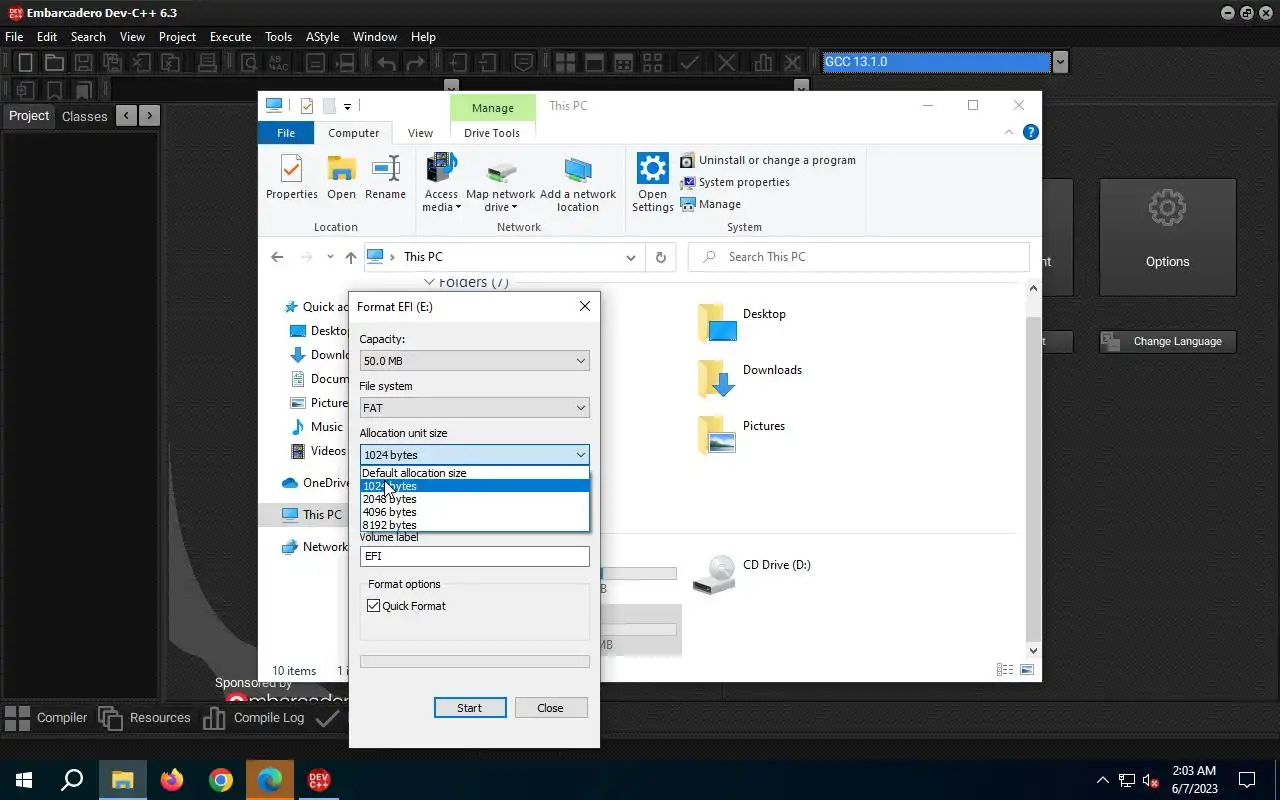Viewport: 1280px width, 800px height.
Task: Toggle the Quick Format checkbox
Action: [x=374, y=606]
